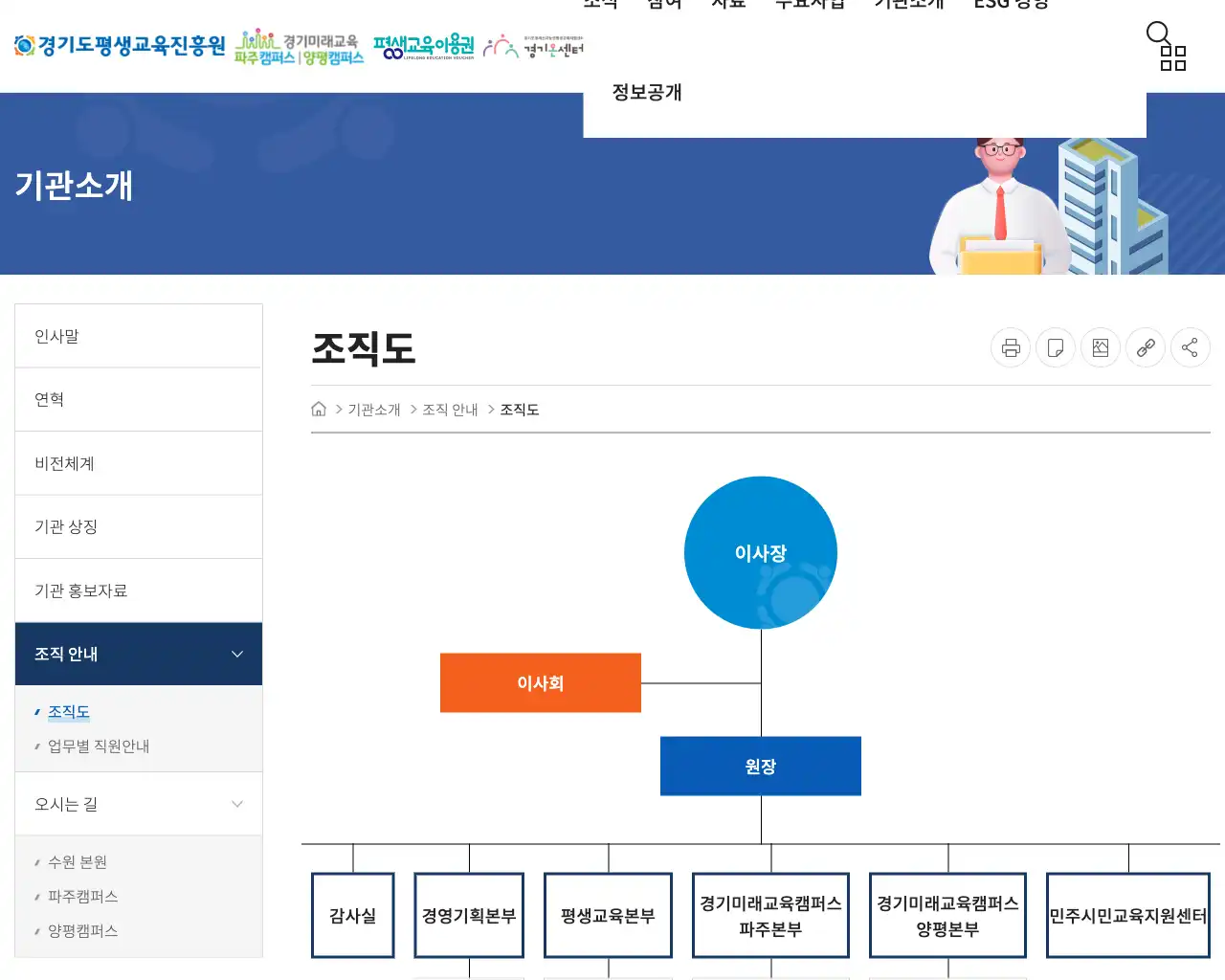Click 조직도 in breadcrumb
The width and height of the screenshot is (1225, 980).
pos(520,410)
